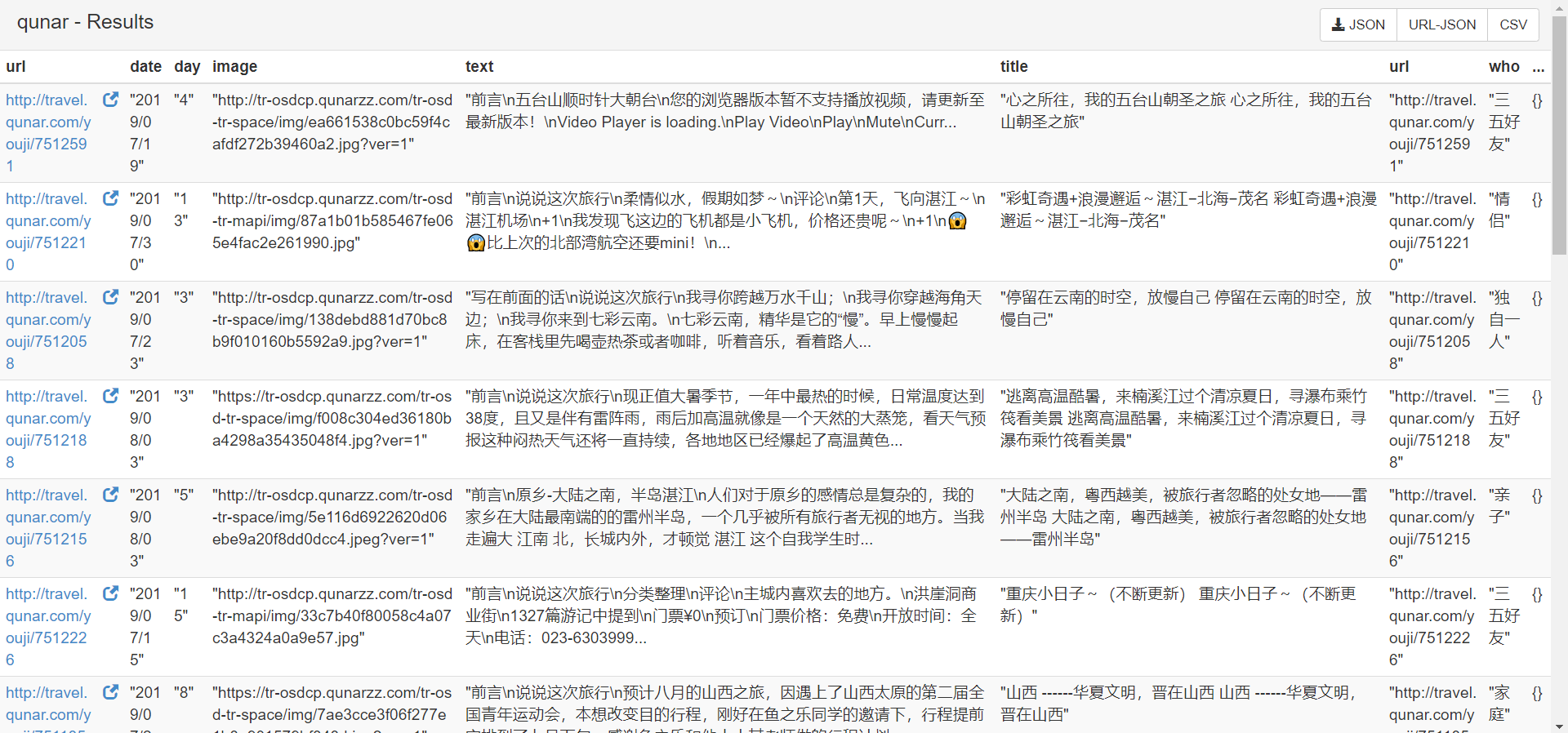Expand the {} object in 逃离高温酷暑 row

point(1537,397)
